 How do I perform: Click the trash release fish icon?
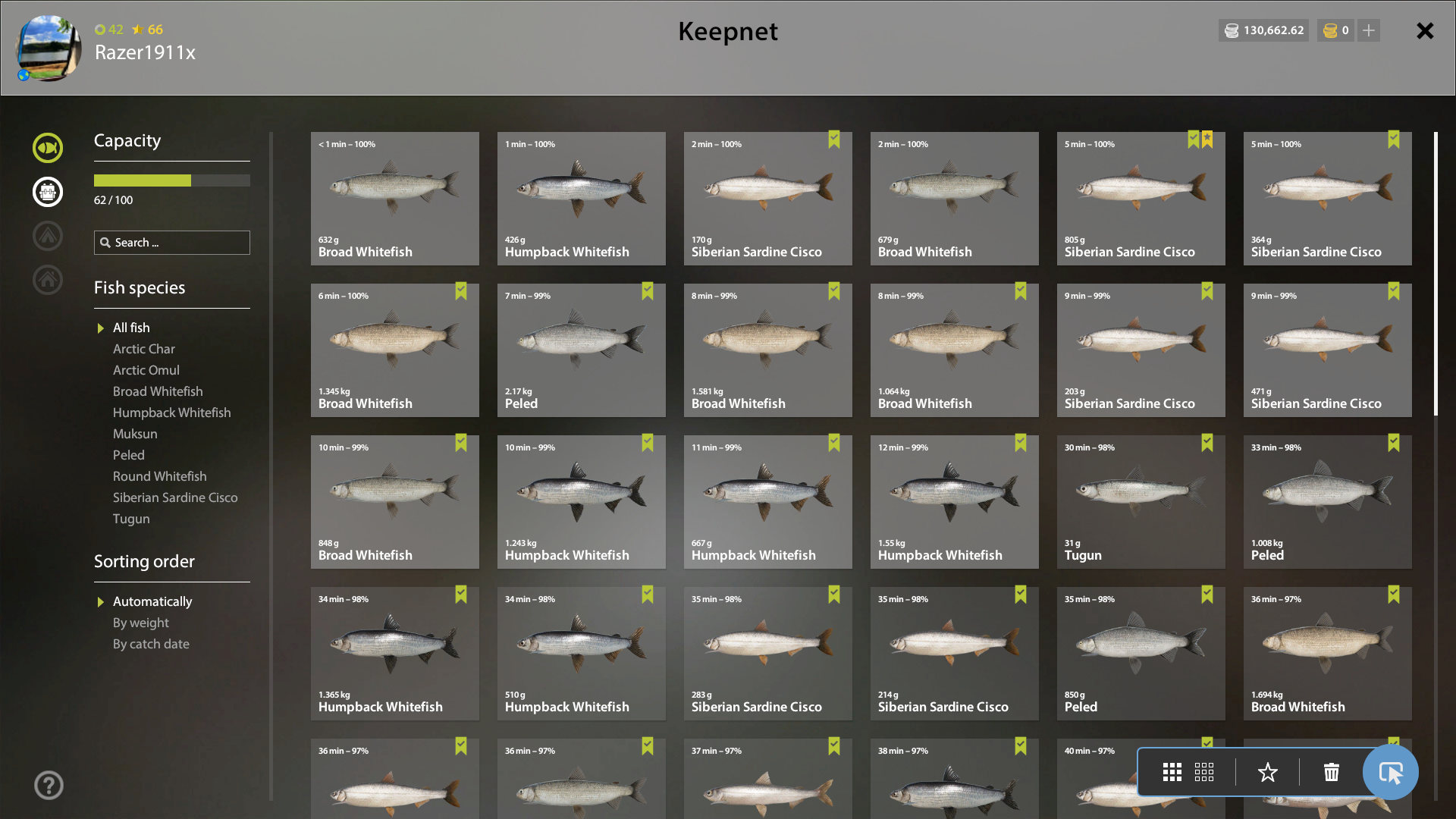1332,773
